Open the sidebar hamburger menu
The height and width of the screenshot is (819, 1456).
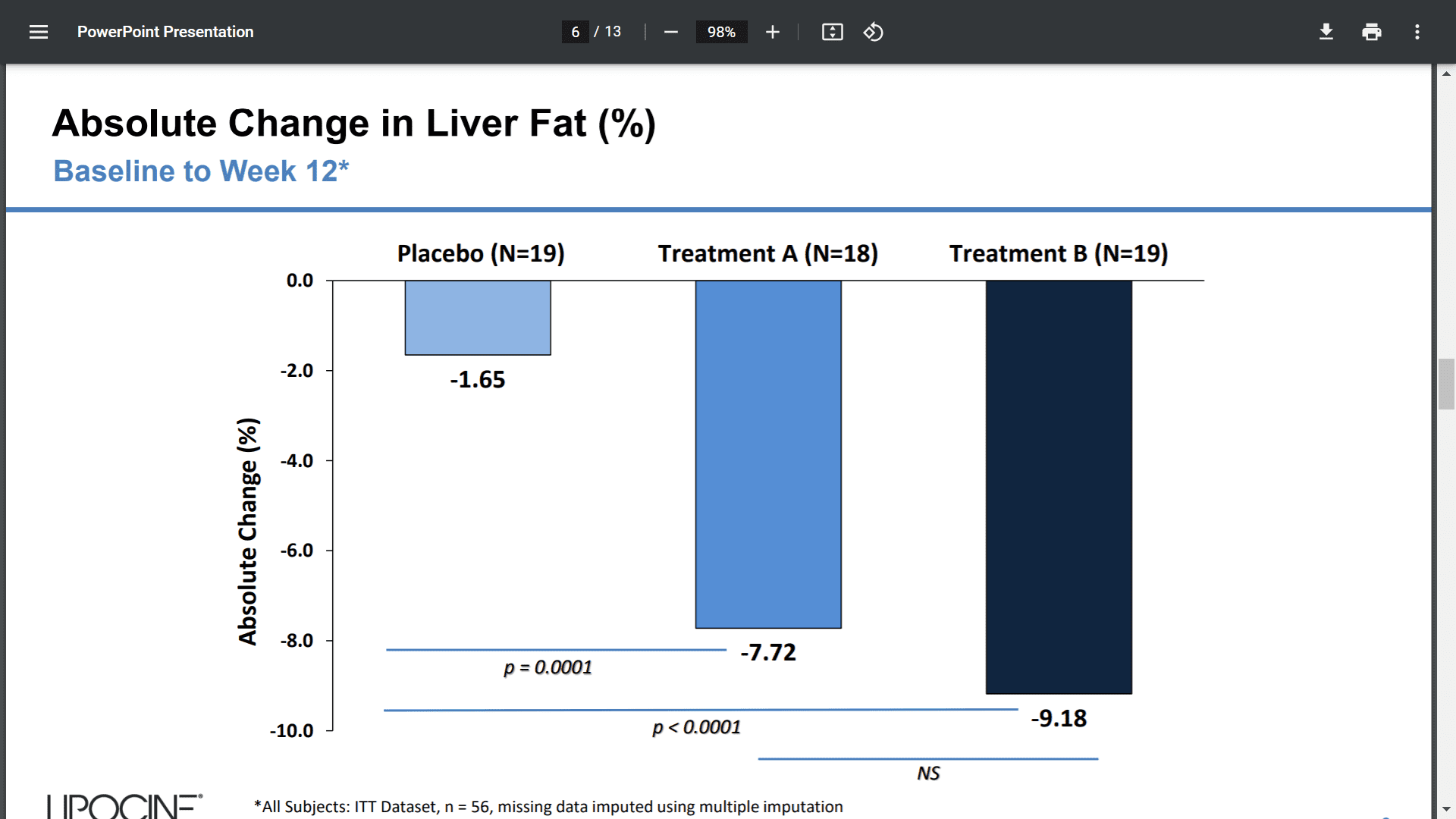39,32
